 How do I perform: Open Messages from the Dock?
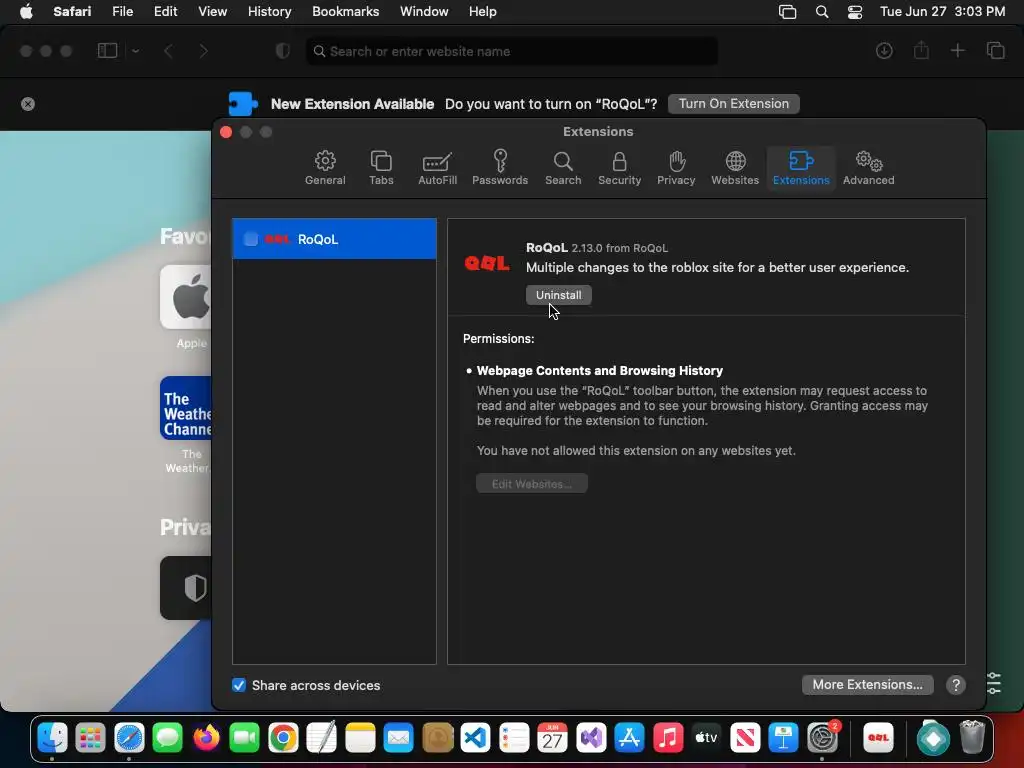click(x=168, y=738)
